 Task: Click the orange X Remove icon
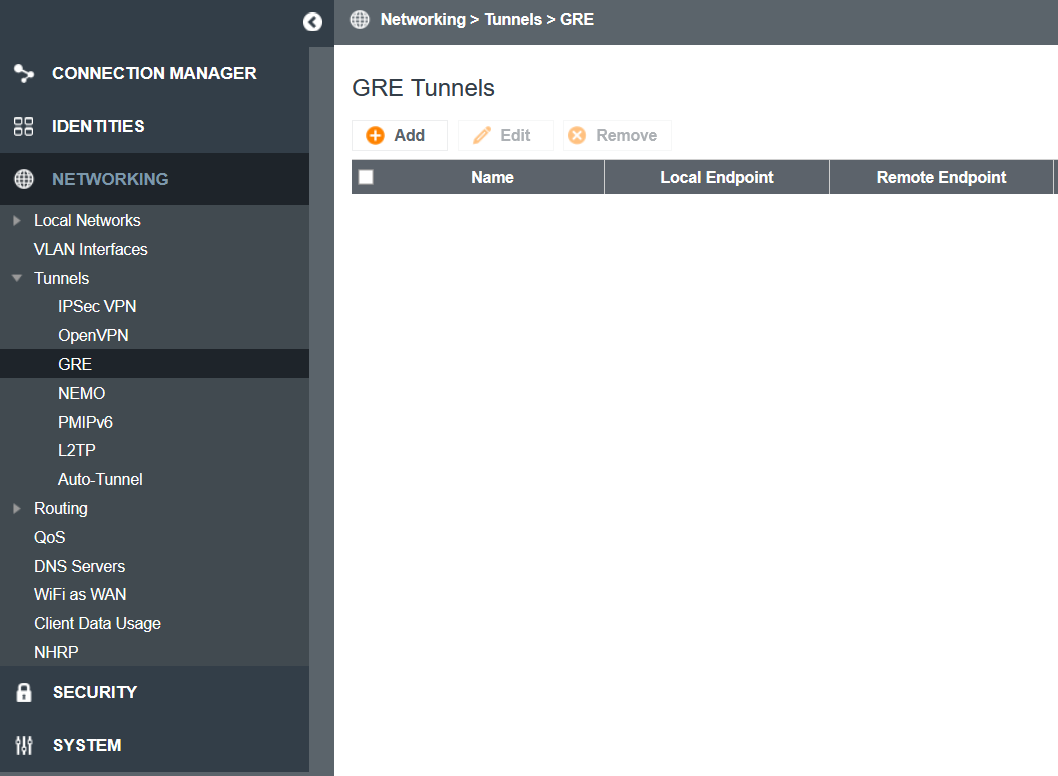tap(577, 136)
